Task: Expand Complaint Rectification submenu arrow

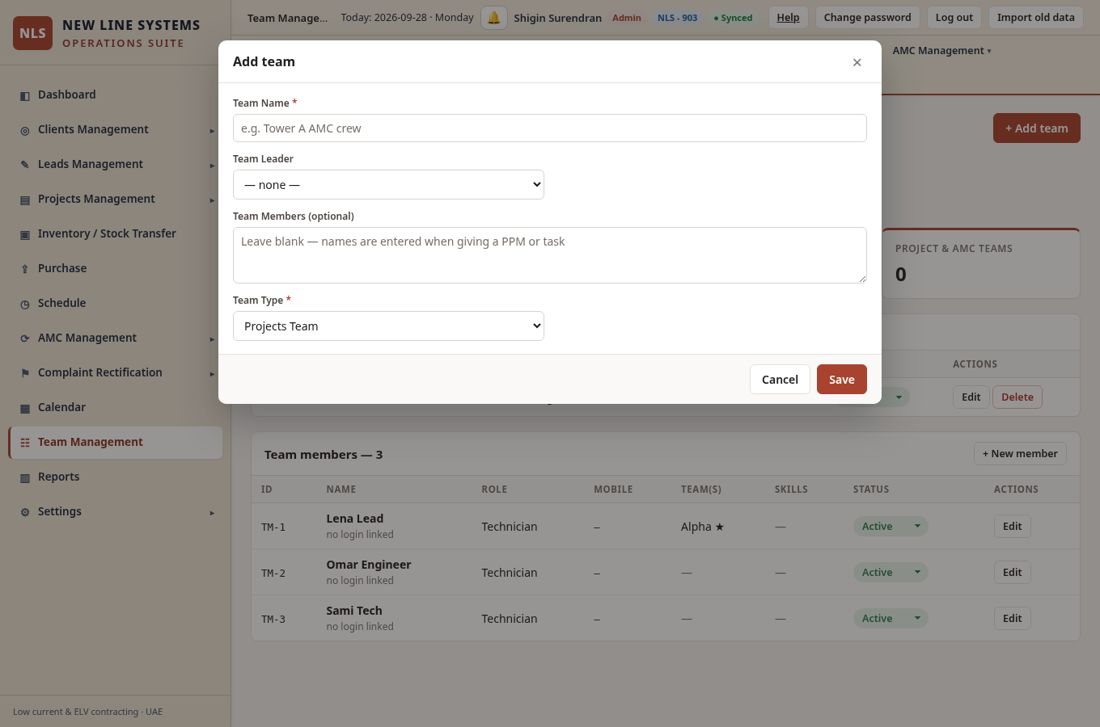Action: point(211,373)
